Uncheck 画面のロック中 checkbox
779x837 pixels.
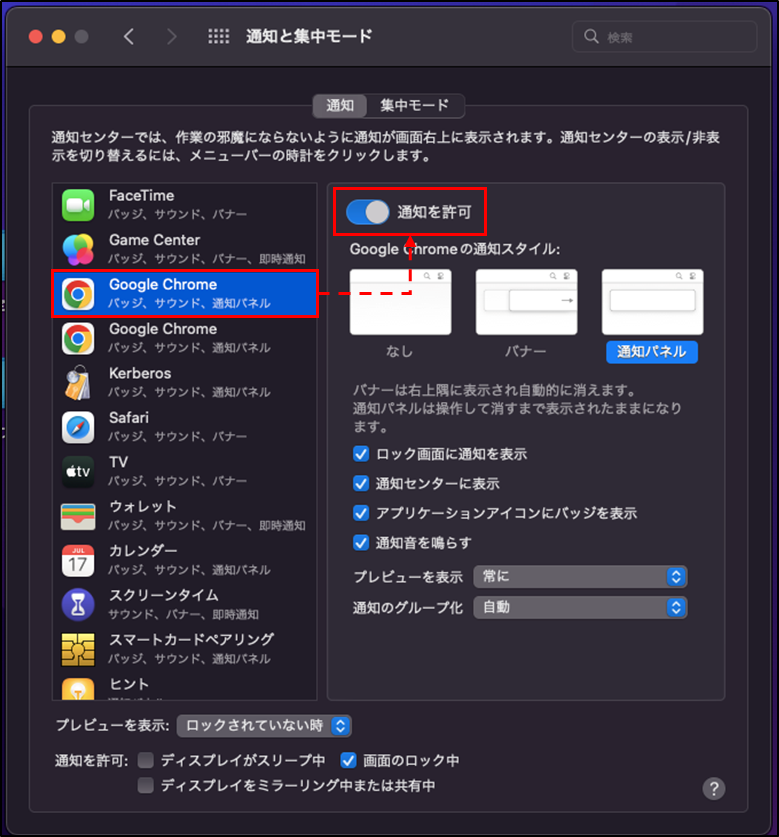(349, 760)
